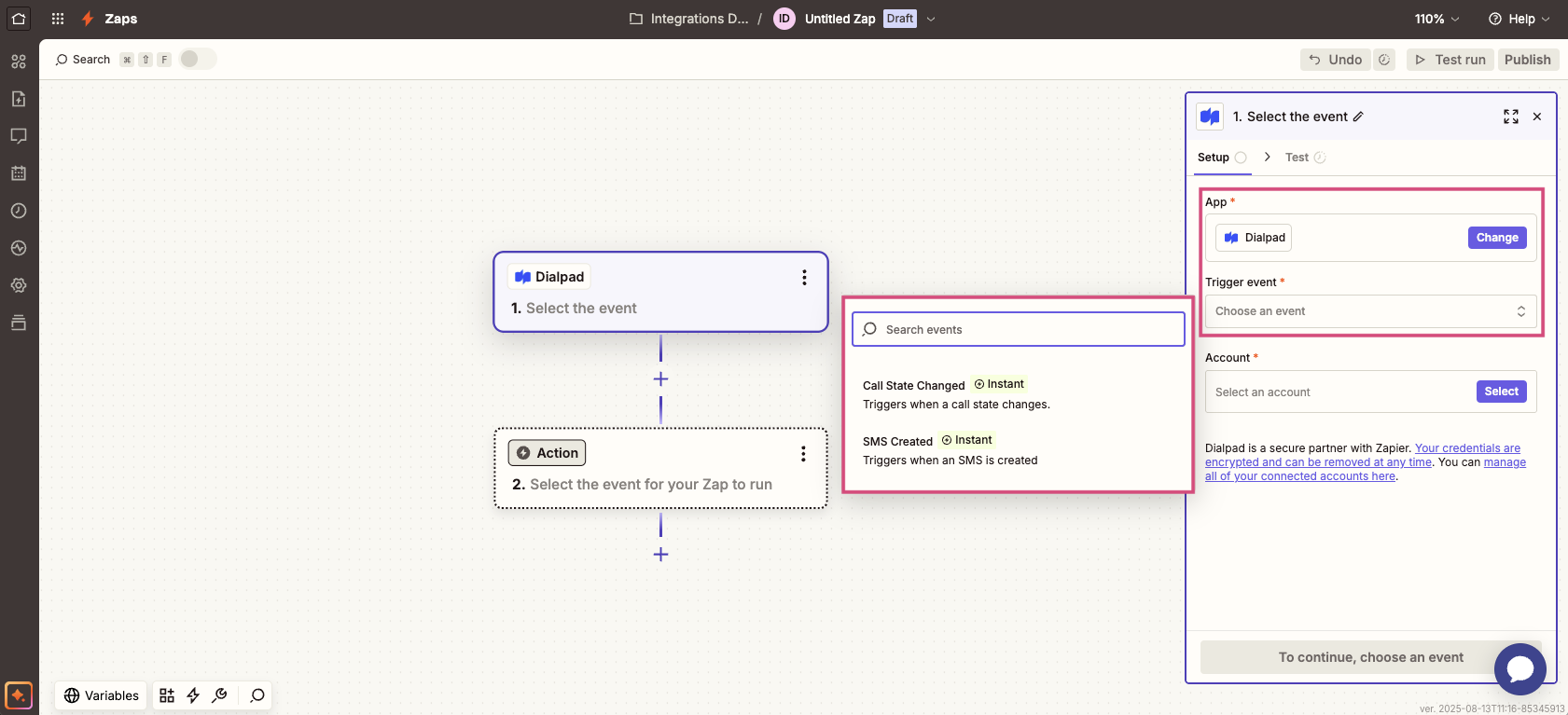Switch to the Test tab

(x=1305, y=158)
